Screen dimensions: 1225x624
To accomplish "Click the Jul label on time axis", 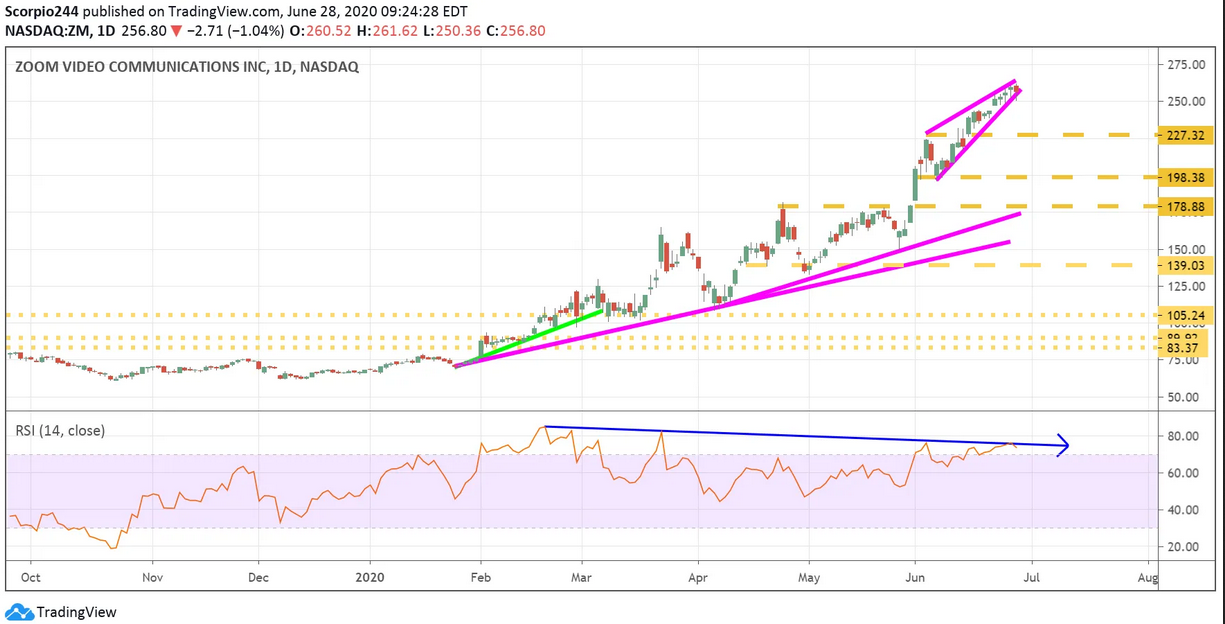I will coord(1033,577).
